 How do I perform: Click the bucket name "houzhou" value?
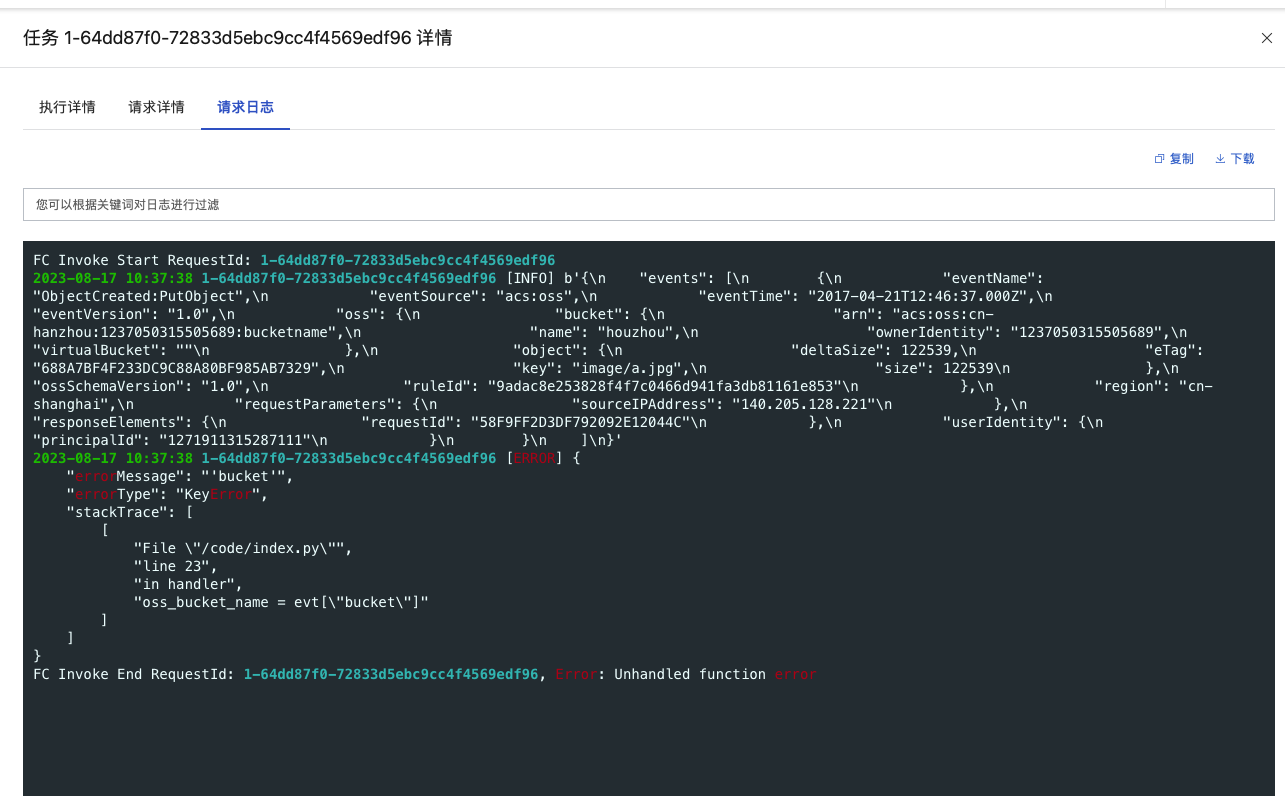click(x=639, y=332)
